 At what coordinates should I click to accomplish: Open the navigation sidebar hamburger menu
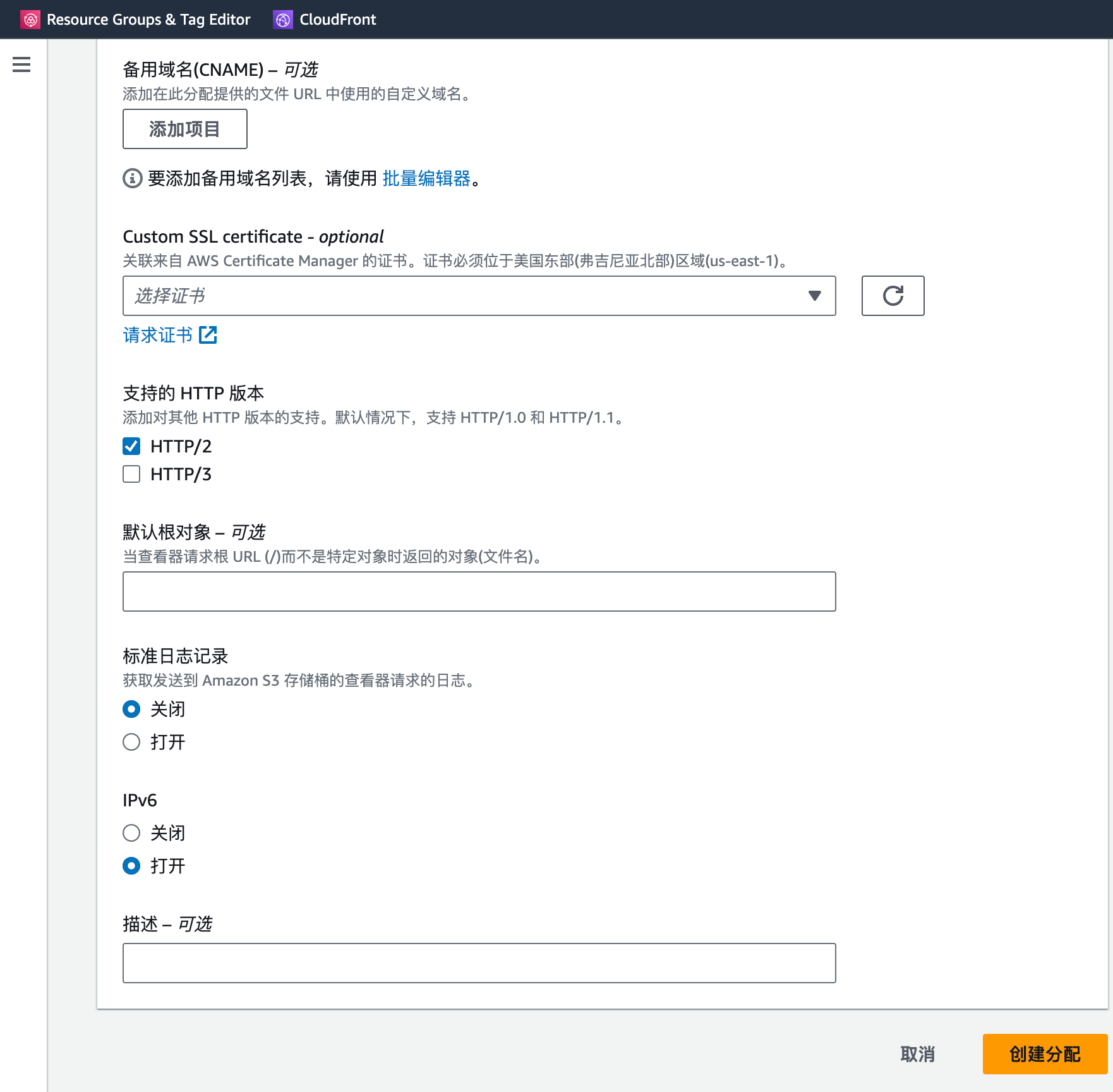click(21, 65)
